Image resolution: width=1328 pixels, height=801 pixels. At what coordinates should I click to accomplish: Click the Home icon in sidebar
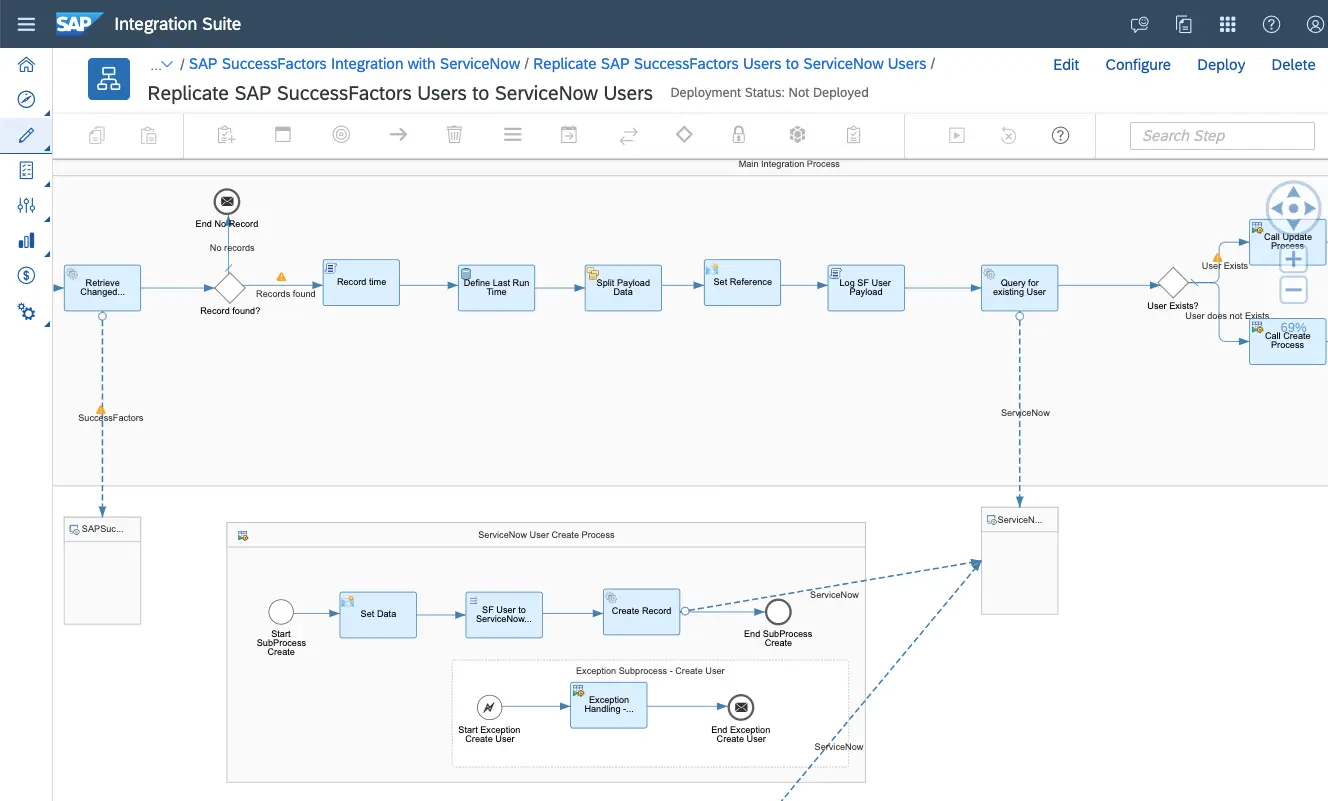tap(26, 65)
